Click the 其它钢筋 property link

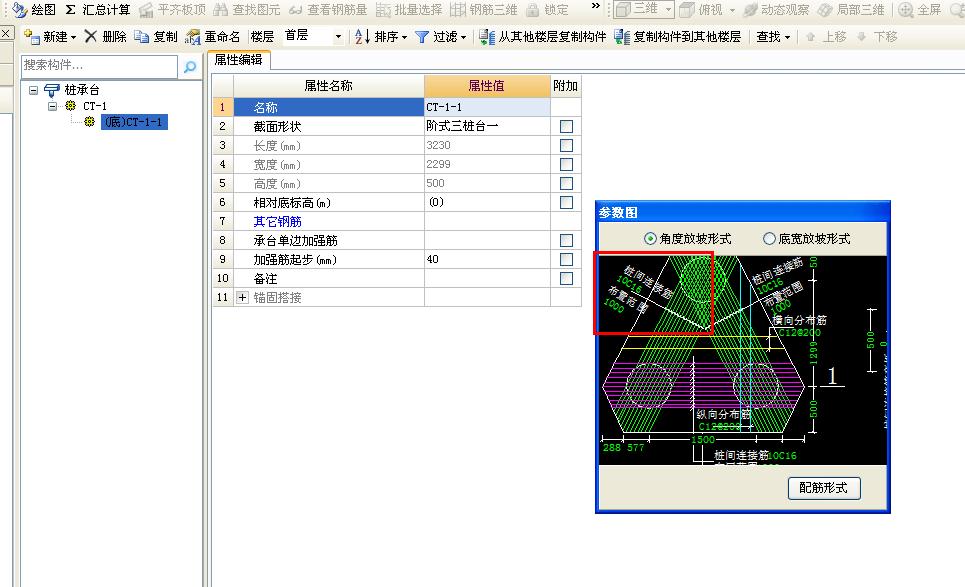(x=278, y=222)
